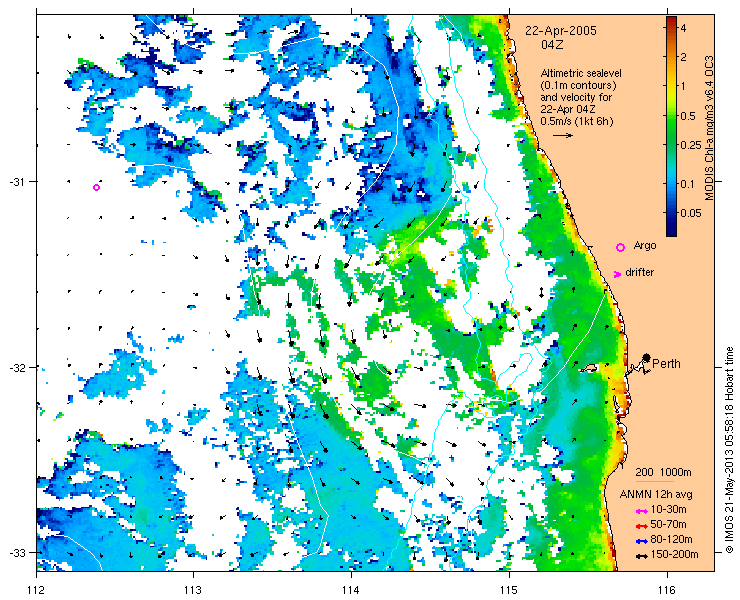Click the longitude 113 axis label
Screen dimensions: 740x600
193,590
